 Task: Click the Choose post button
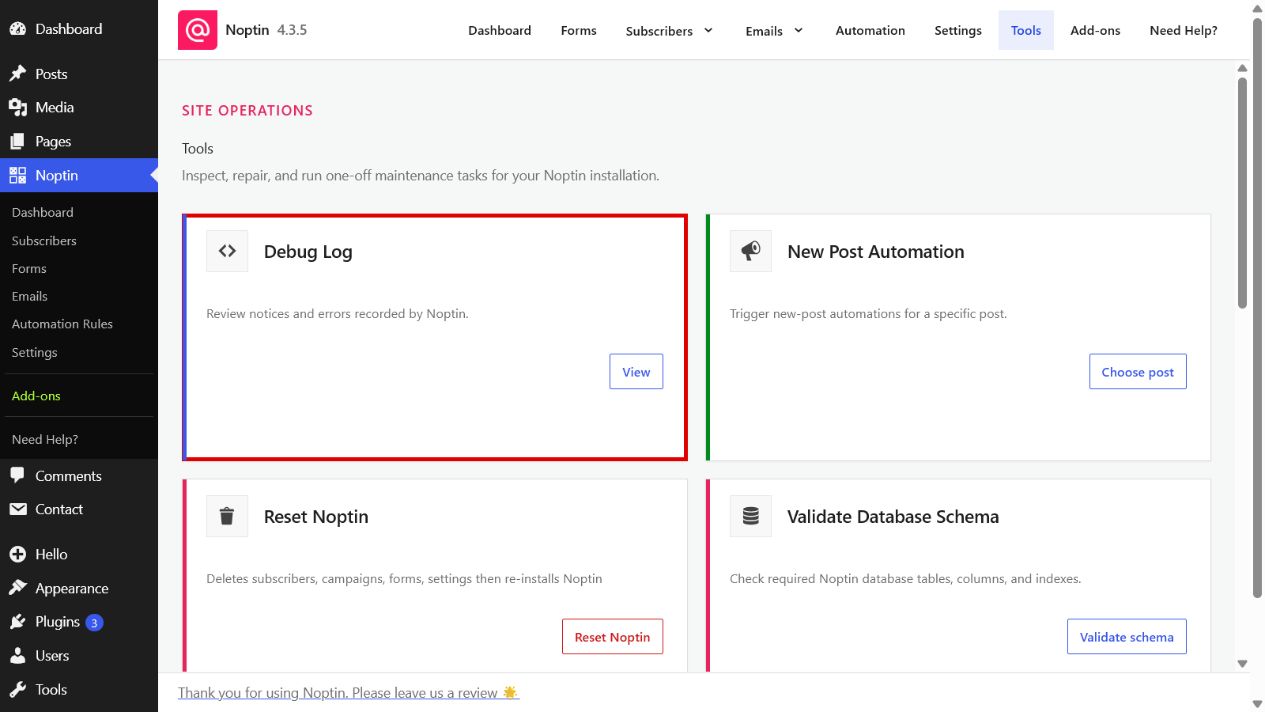[x=1137, y=372]
